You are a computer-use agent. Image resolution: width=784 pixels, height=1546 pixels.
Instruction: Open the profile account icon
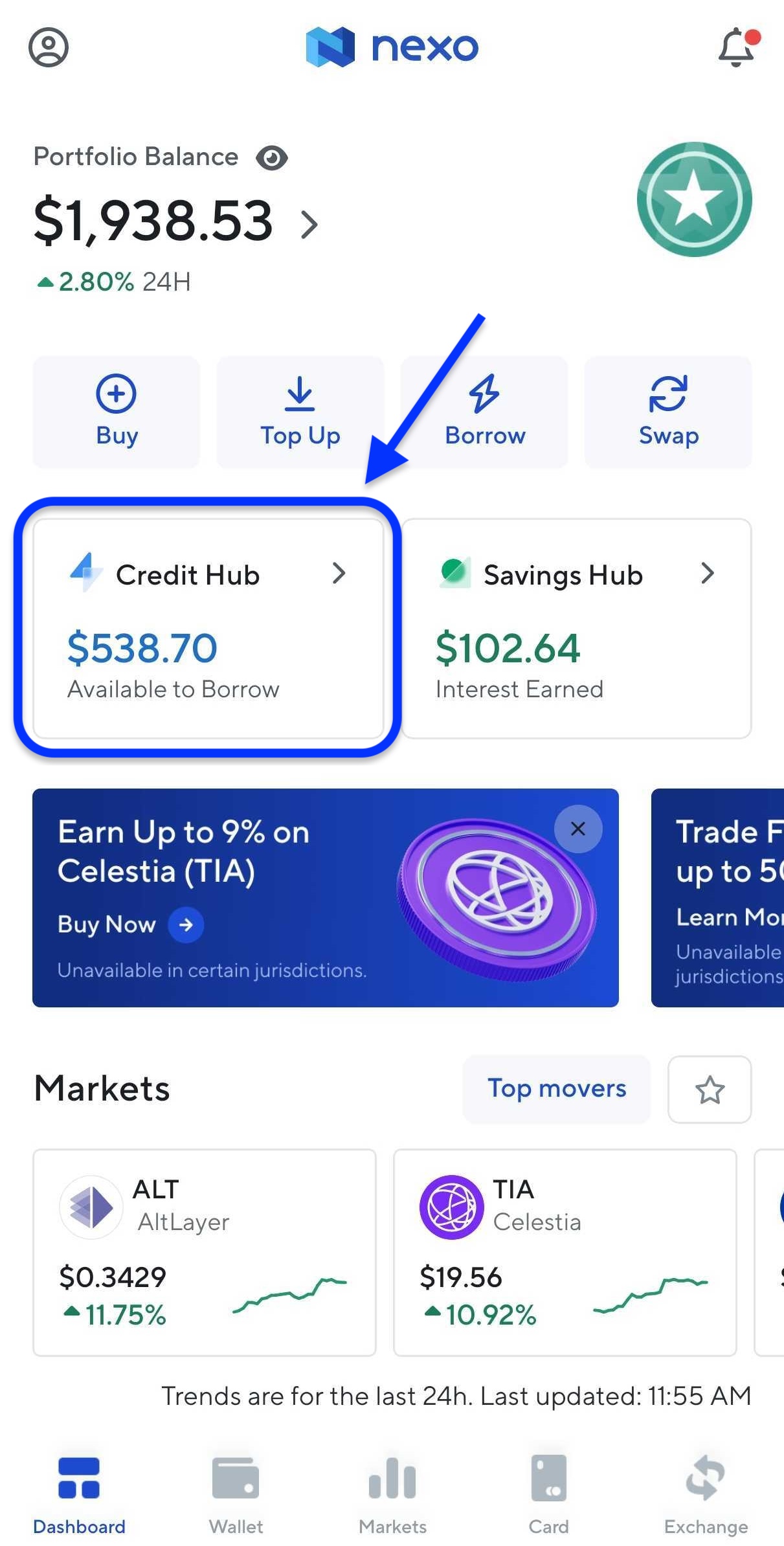click(x=49, y=47)
